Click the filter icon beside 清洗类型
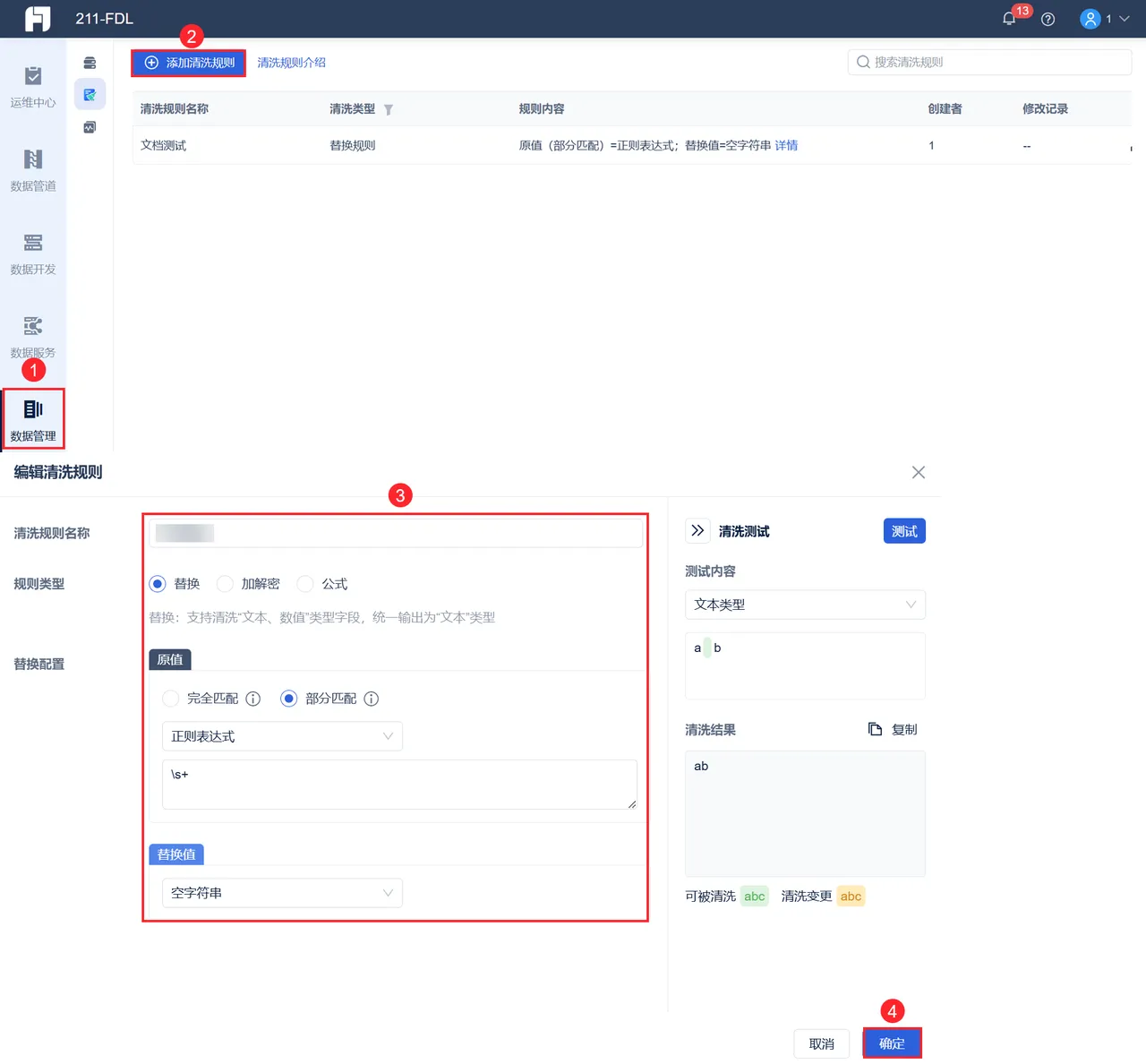Image resolution: width=1146 pixels, height=1064 pixels. (389, 110)
